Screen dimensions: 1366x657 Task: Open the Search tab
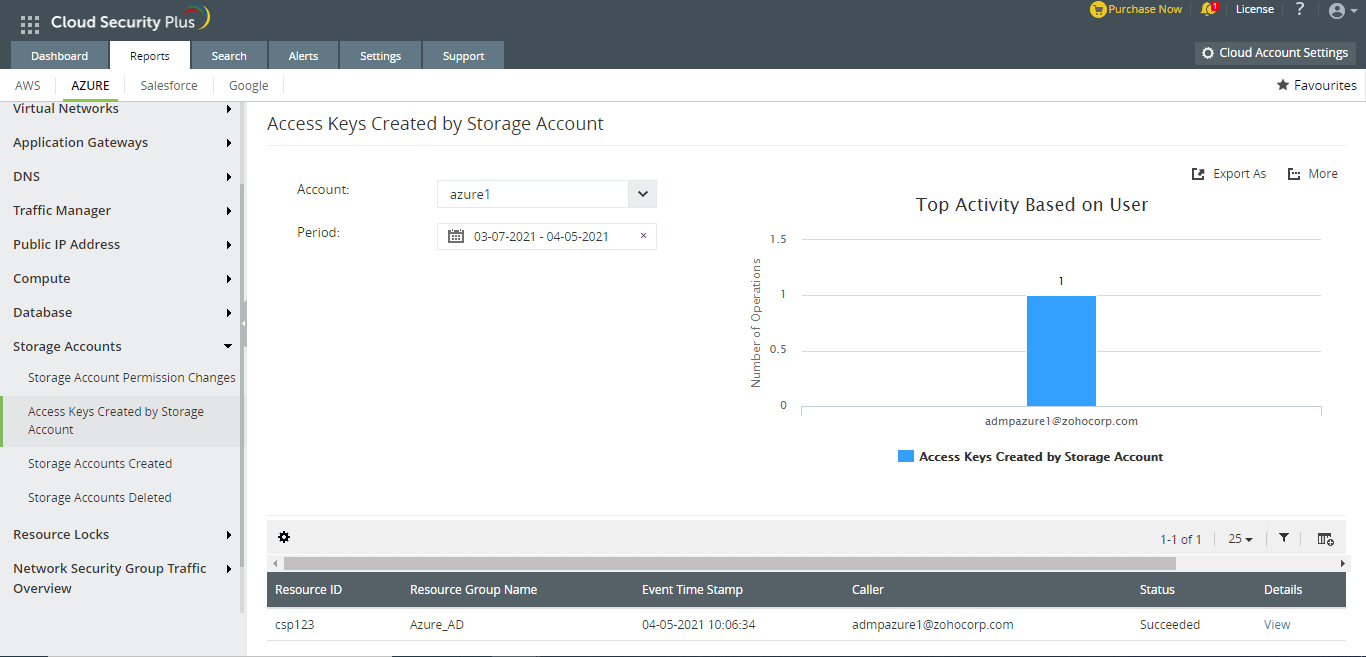point(229,56)
